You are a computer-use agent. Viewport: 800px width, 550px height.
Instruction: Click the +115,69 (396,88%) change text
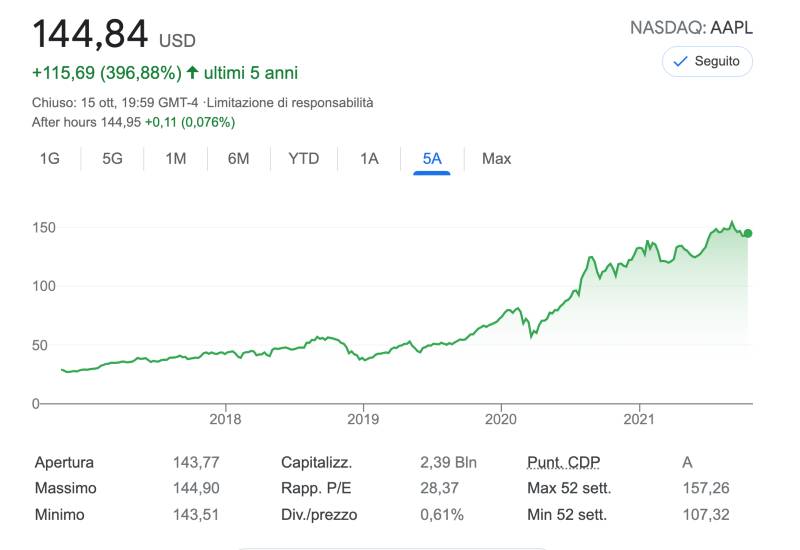(x=107, y=73)
